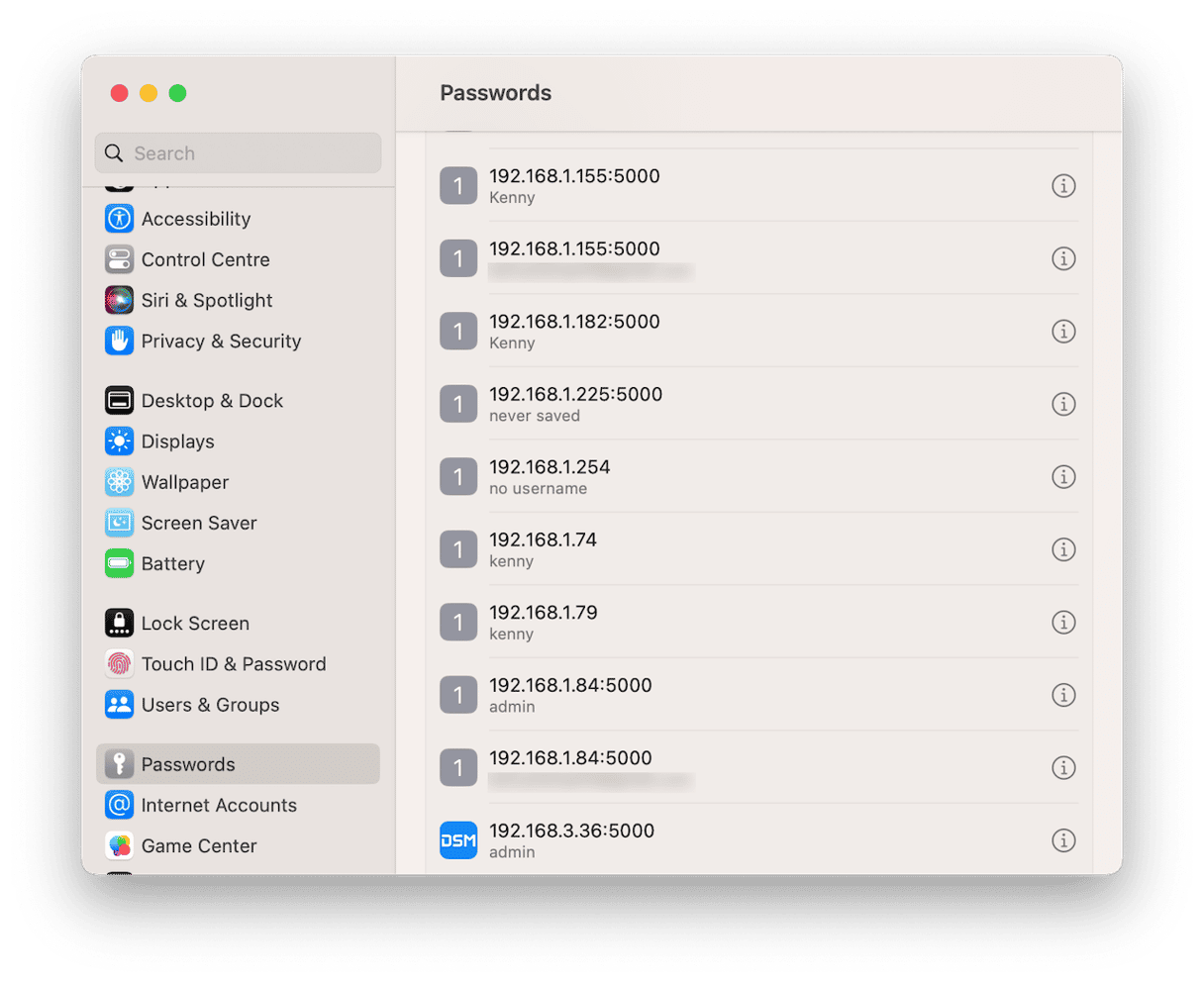Click the Touch ID fingerprint icon
The height and width of the screenshot is (982, 1204).
coord(119,664)
